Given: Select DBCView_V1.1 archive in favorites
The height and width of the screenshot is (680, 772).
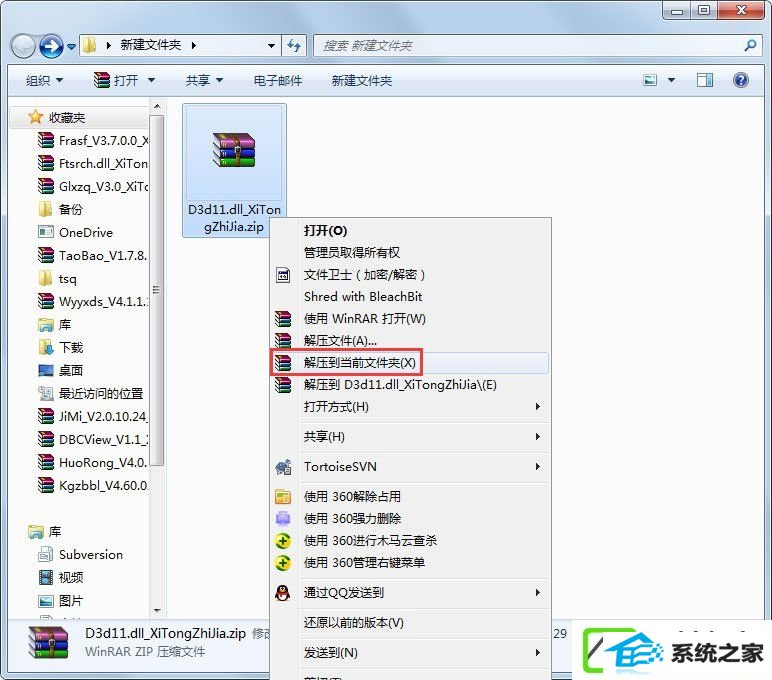Looking at the screenshot, I should click(93, 439).
